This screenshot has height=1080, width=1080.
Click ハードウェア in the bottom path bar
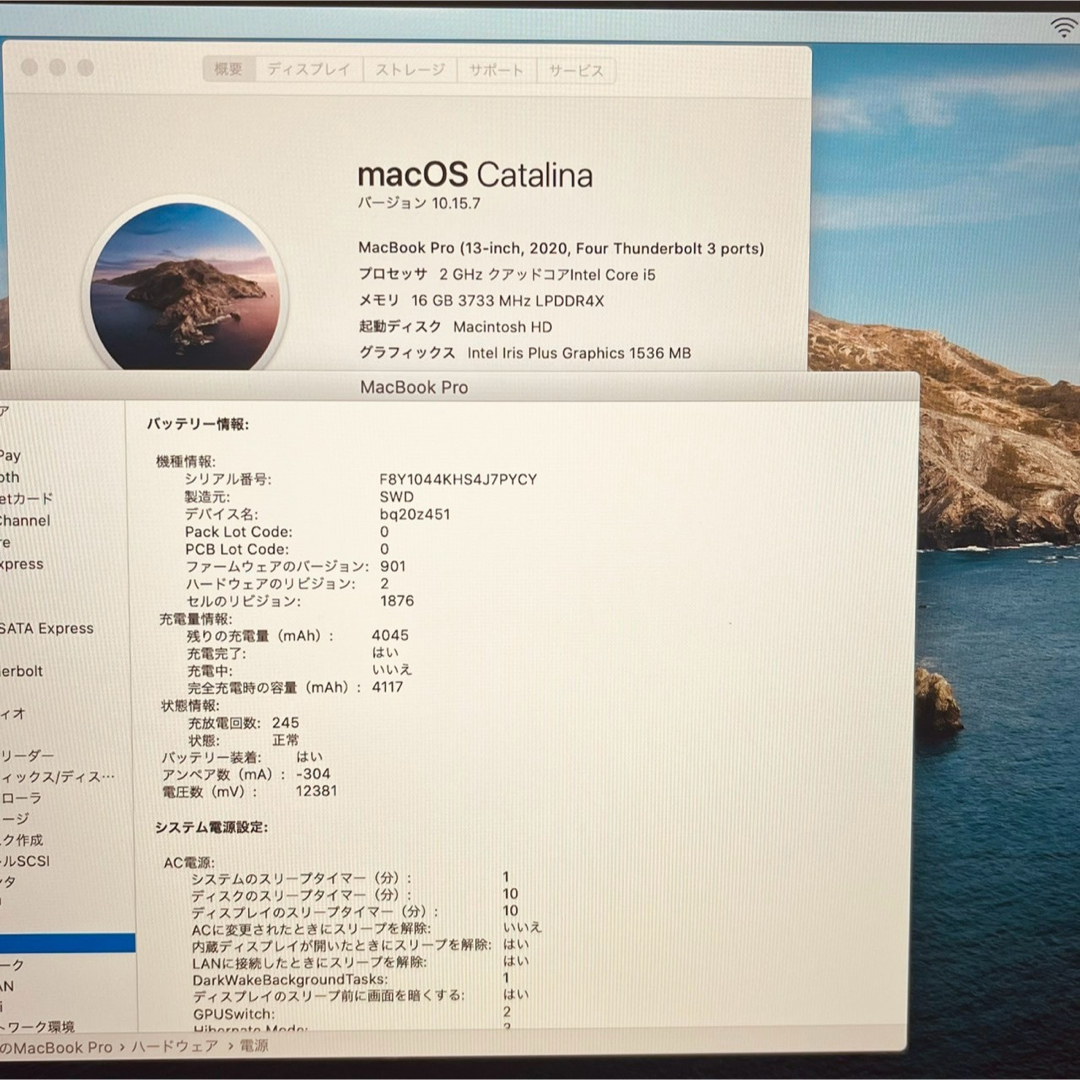pyautogui.click(x=175, y=1046)
